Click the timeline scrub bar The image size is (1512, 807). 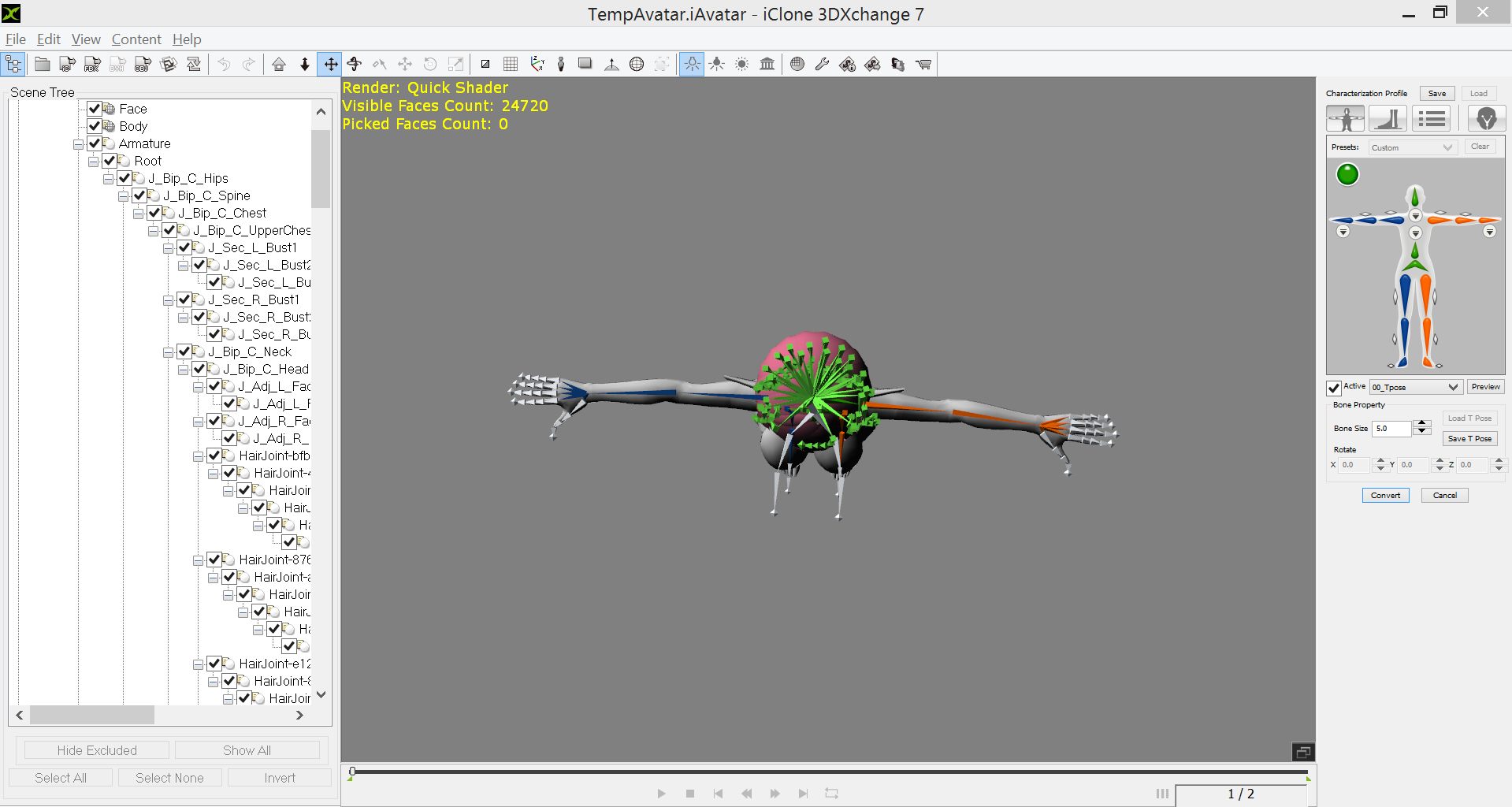click(827, 772)
